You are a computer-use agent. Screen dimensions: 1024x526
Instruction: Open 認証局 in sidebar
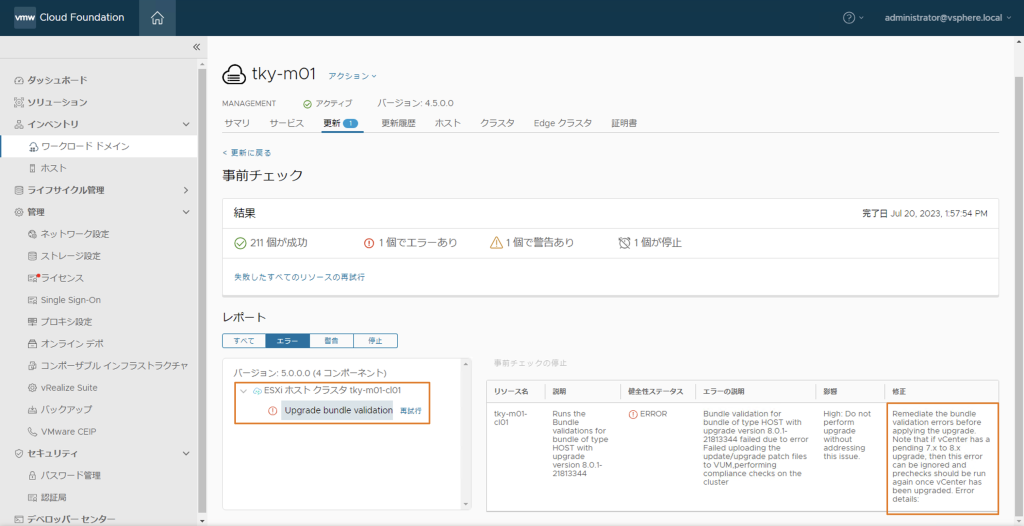tap(54, 497)
